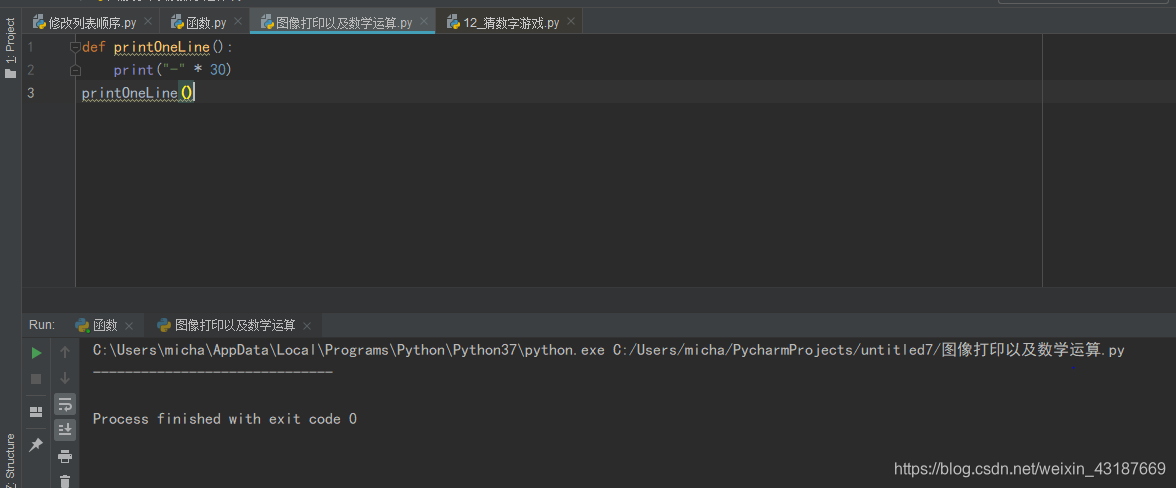
Task: Toggle Scroll to End in console
Action: pos(65,430)
